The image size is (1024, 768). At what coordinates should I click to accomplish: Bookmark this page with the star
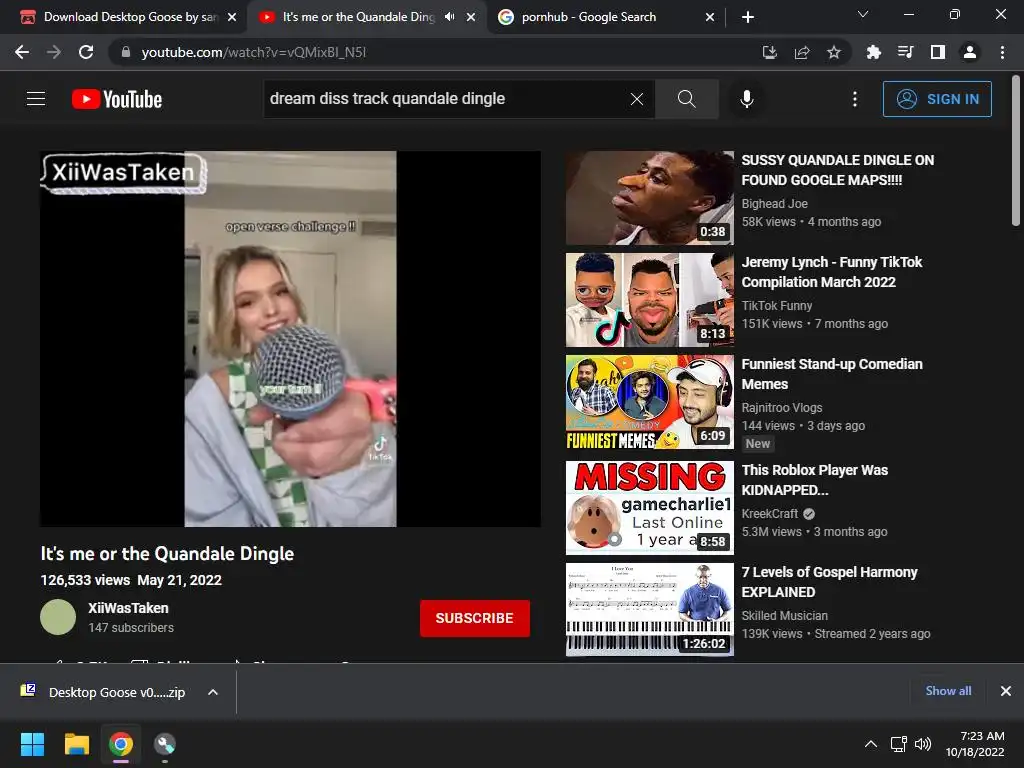click(x=833, y=52)
